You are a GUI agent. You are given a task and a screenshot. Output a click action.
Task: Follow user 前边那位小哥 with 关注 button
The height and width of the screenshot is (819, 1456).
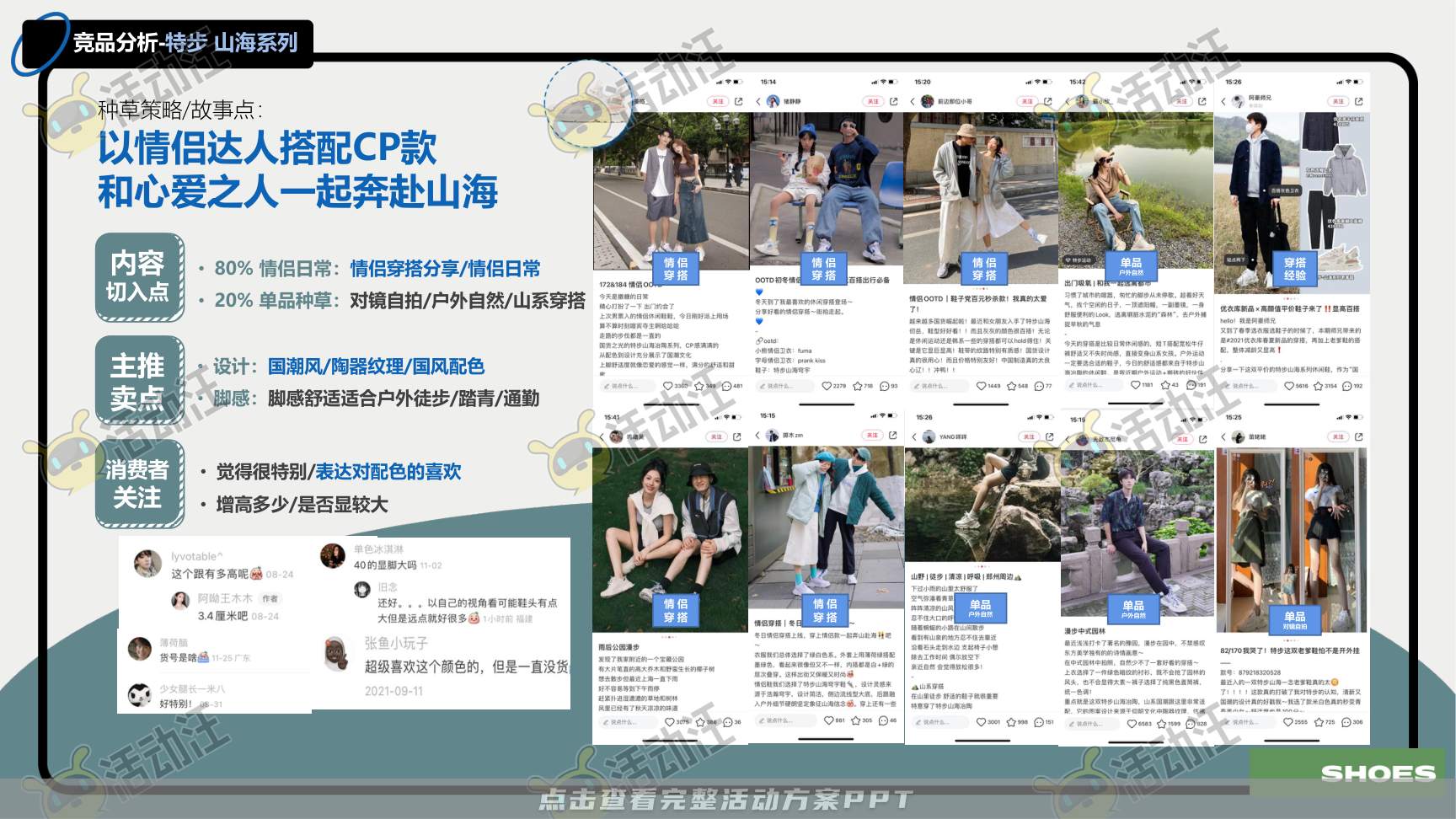[x=1027, y=101]
